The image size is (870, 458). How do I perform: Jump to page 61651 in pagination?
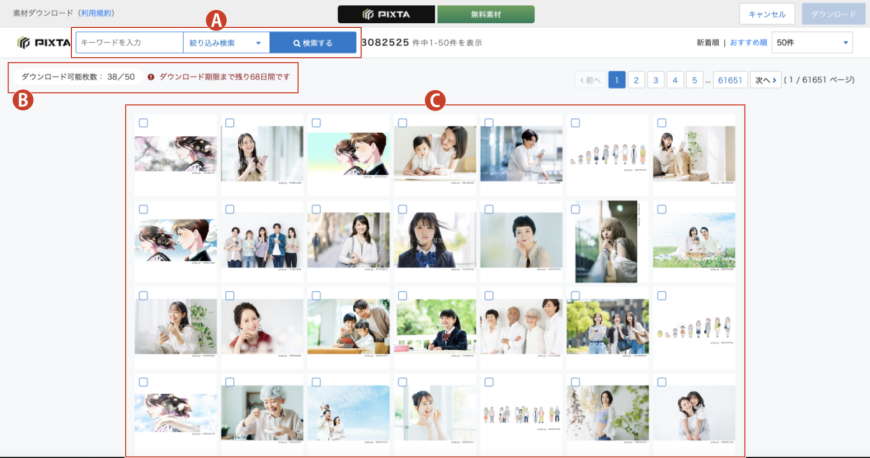729,80
